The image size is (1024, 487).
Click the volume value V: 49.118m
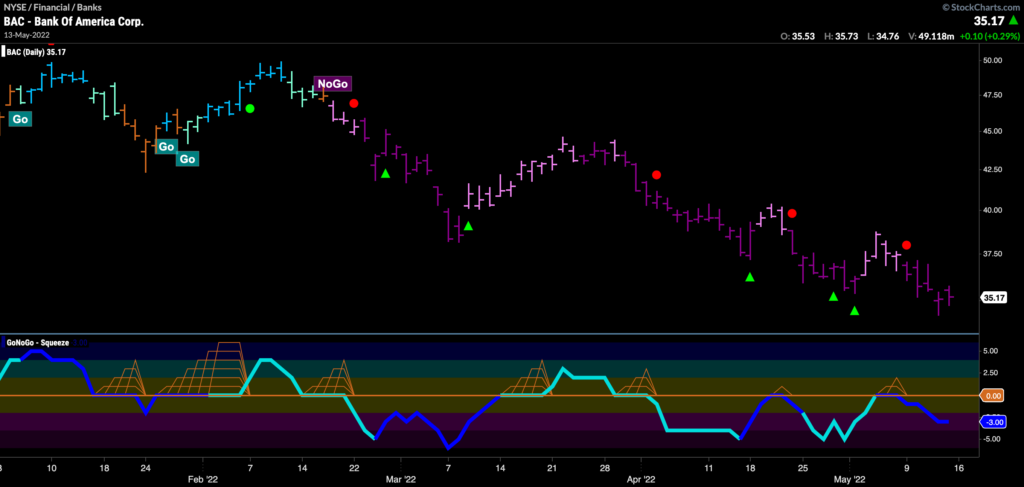pyautogui.click(x=933, y=37)
